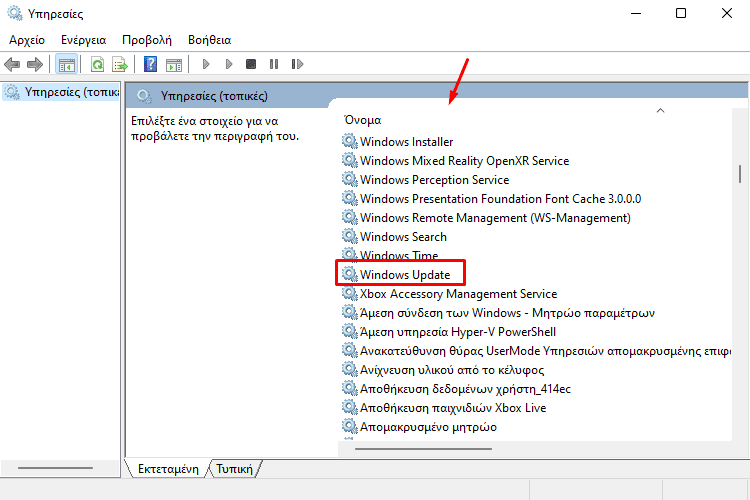This screenshot has height=500, width=750.
Task: Select Windows Mixed Reality OpenXR Service
Action: pos(464,161)
